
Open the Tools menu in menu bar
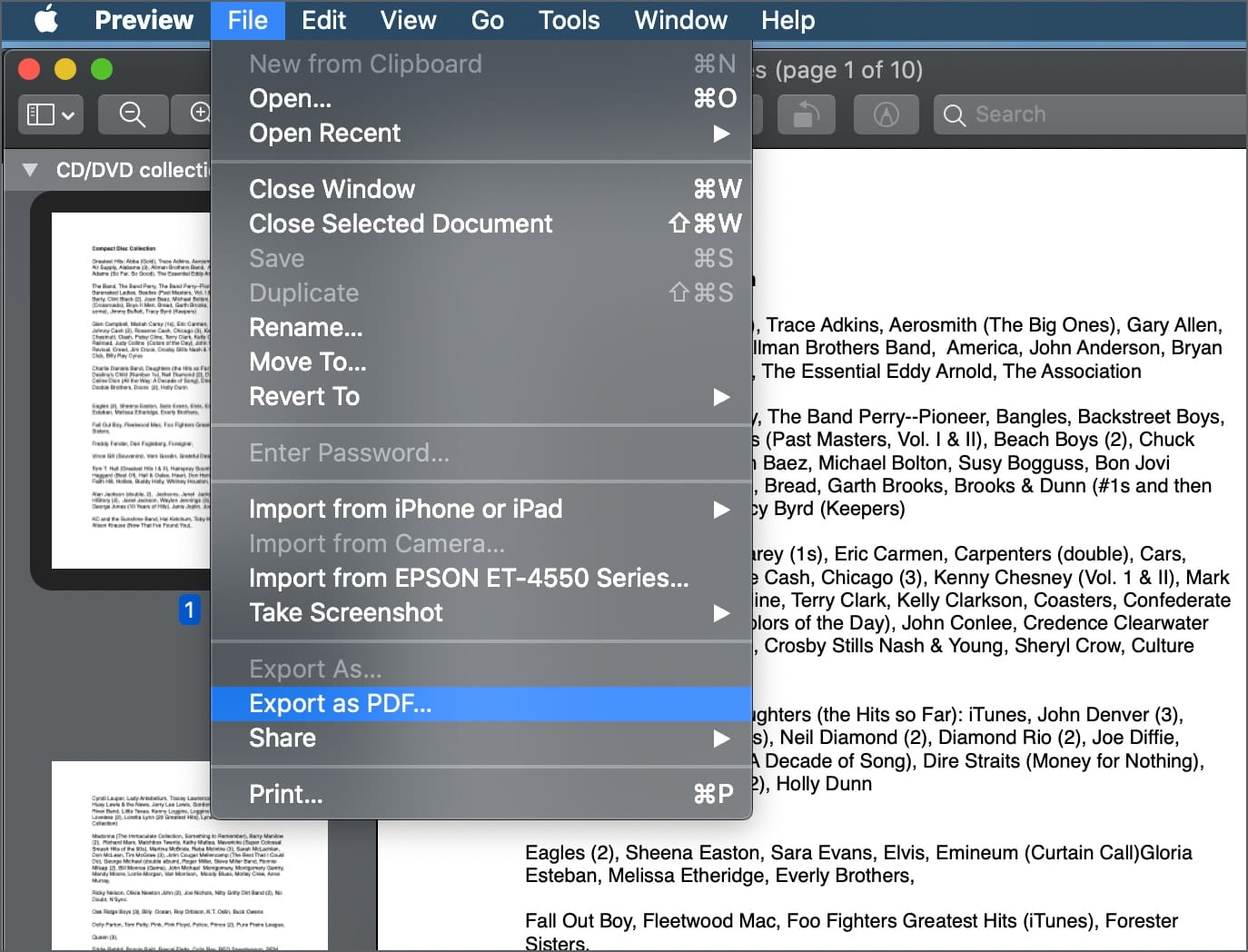[569, 20]
